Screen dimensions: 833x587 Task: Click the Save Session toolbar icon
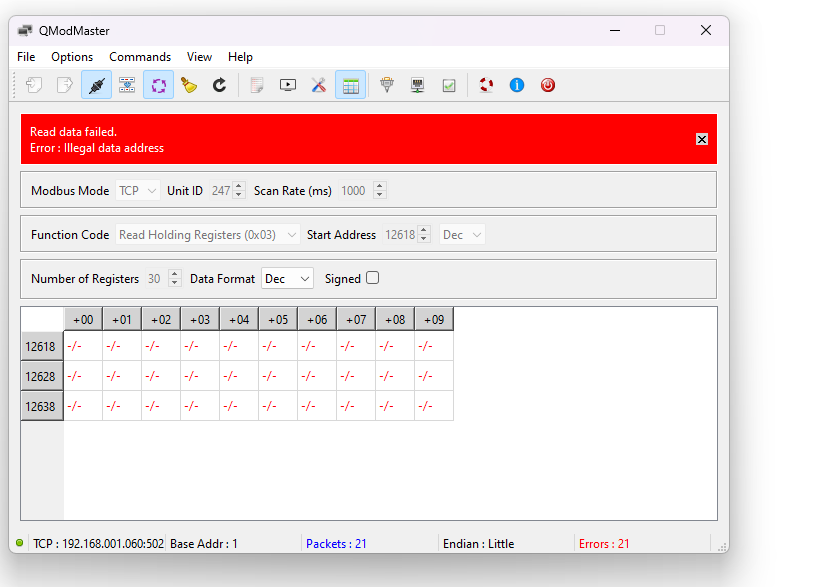tap(65, 85)
